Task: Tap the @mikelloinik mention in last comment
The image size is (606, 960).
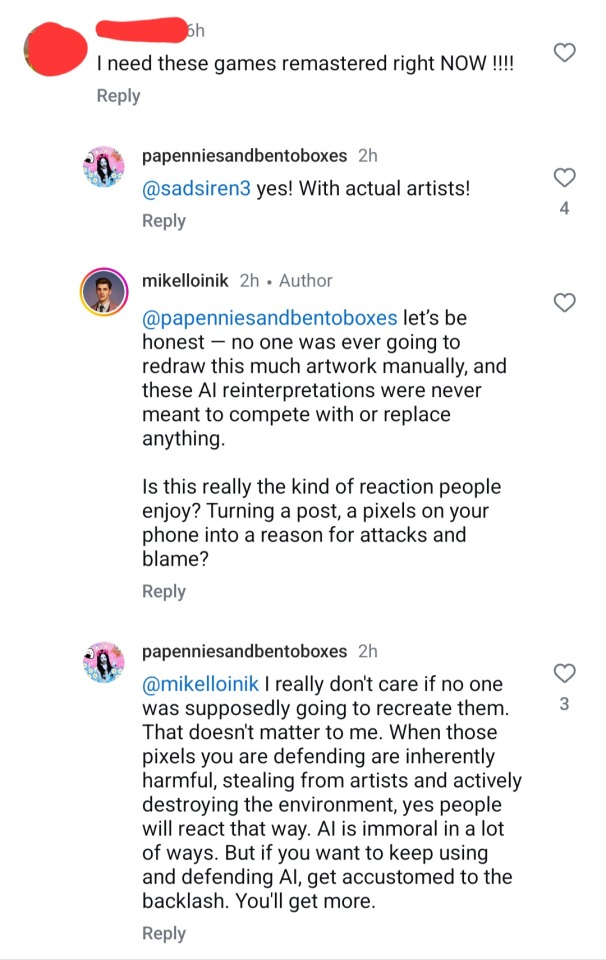Action: pyautogui.click(x=202, y=684)
